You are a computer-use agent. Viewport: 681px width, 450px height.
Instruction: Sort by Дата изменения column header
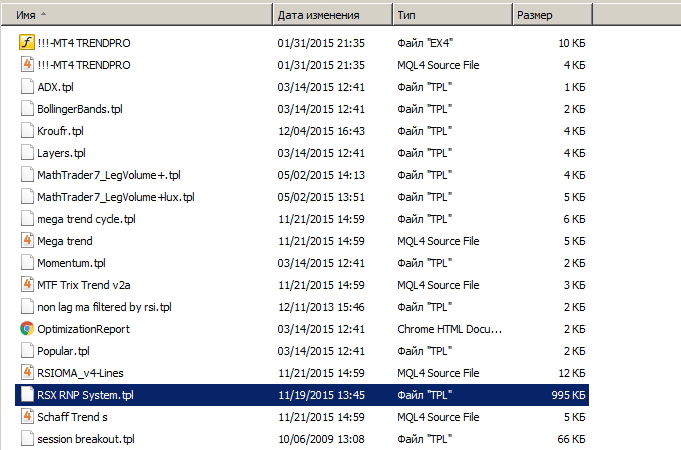pyautogui.click(x=330, y=15)
